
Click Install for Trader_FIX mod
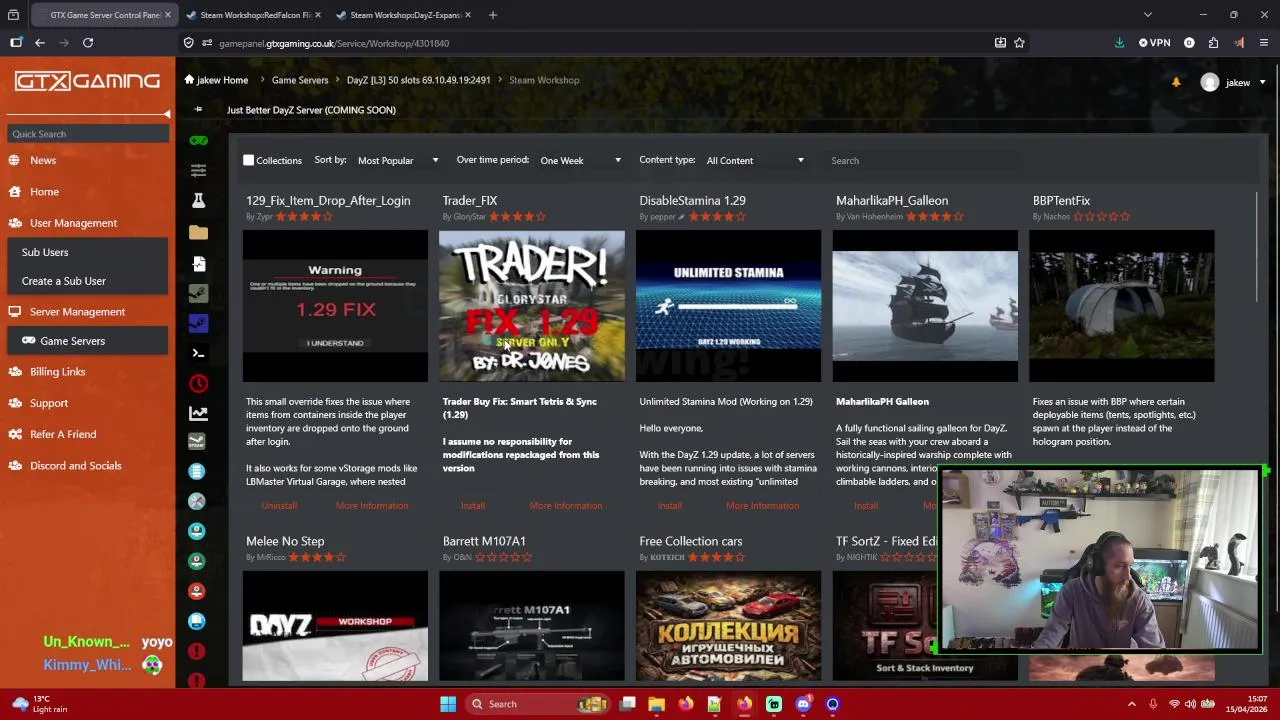473,506
